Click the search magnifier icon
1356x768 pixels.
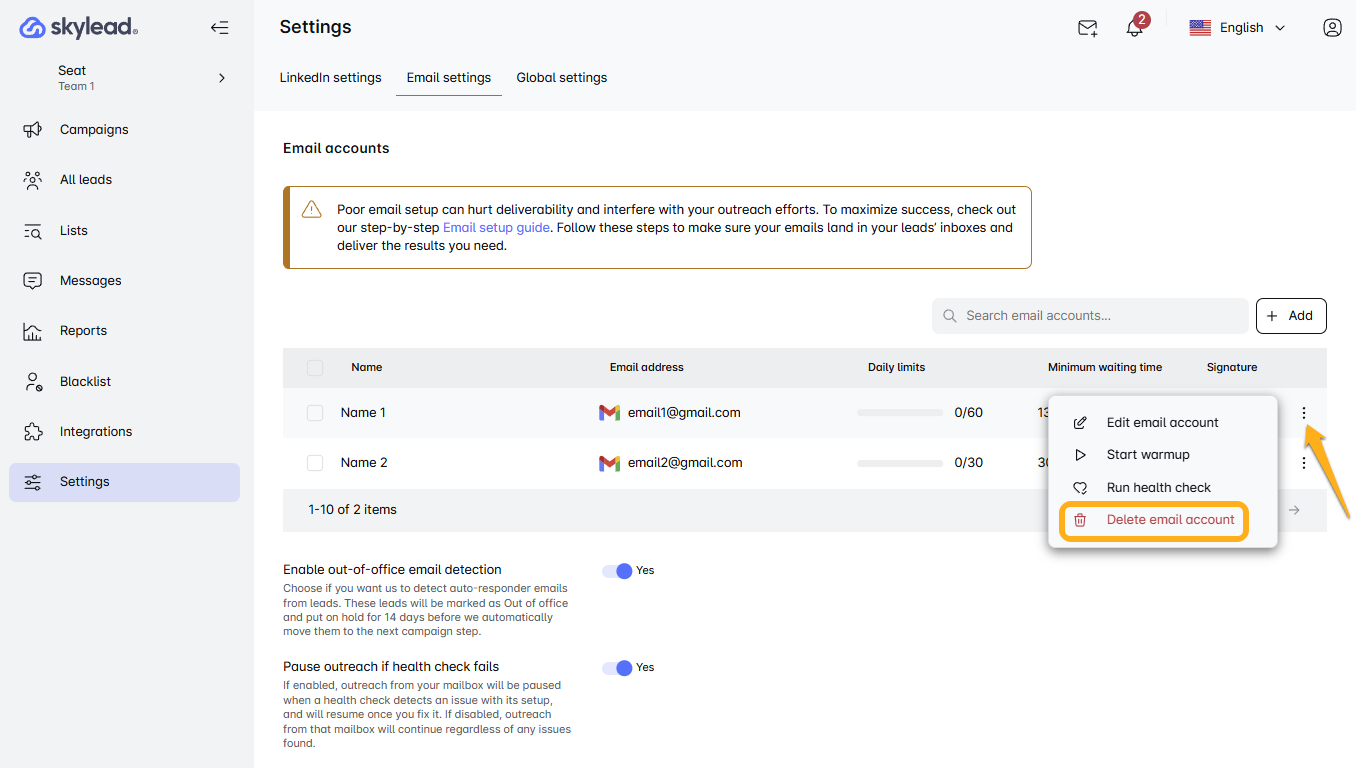coord(950,316)
